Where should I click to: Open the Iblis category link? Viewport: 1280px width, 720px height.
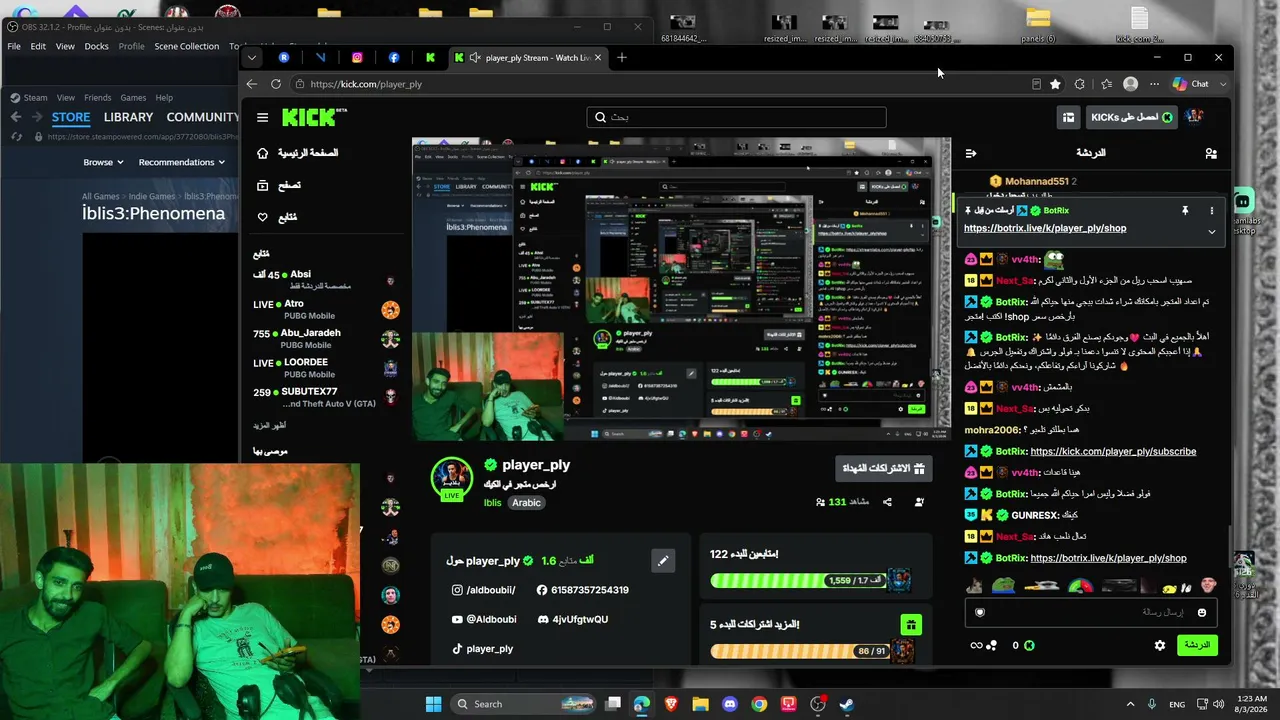tap(492, 503)
